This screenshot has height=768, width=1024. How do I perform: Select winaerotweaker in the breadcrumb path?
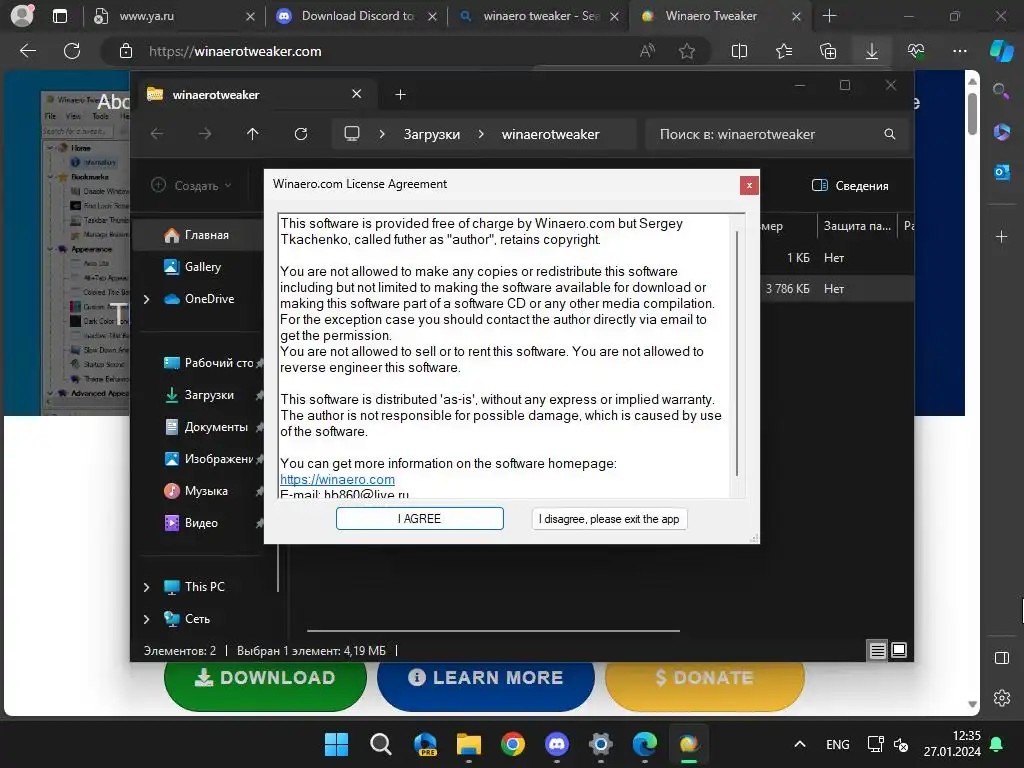(x=550, y=135)
